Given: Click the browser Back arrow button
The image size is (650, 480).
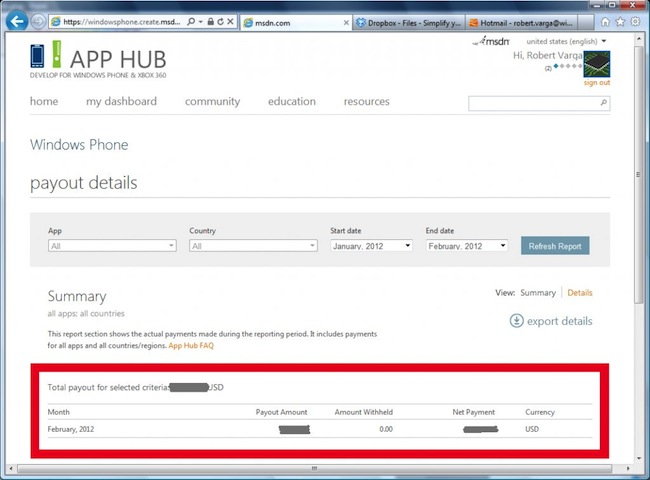Looking at the screenshot, I should point(17,22).
